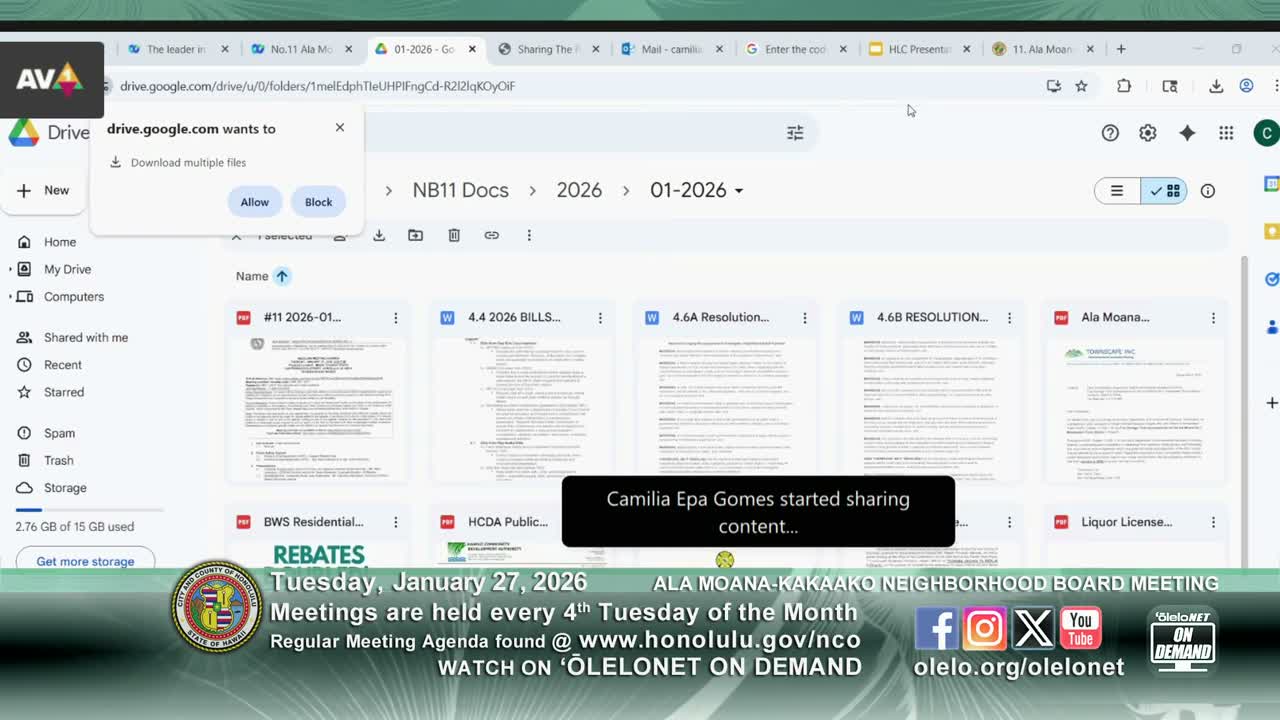Open the Google account avatar menu
Viewport: 1280px width, 720px height.
(1266, 133)
